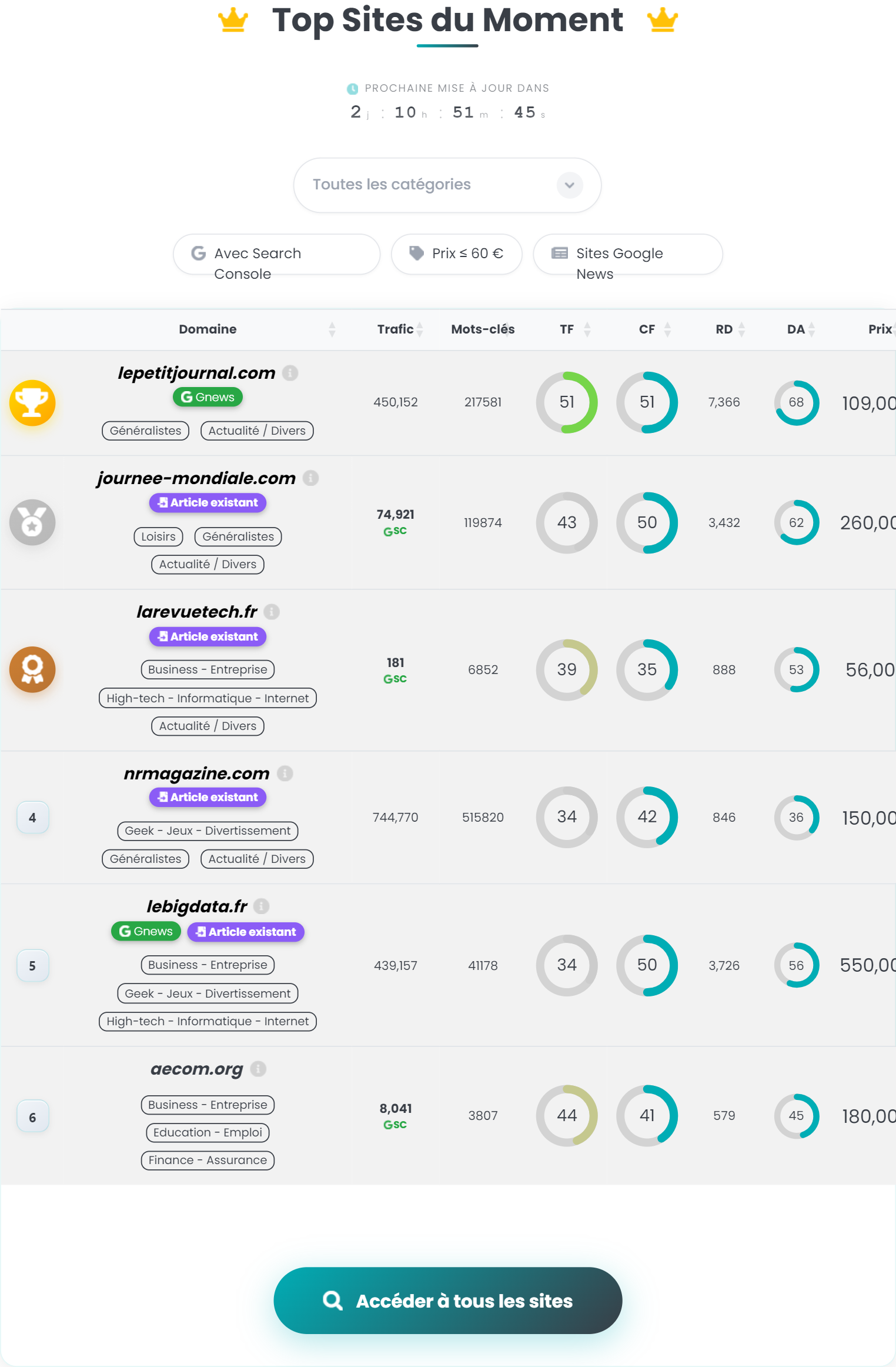The height and width of the screenshot is (1367, 896).
Task: Open the lepetitjournal.com domain link
Action: 196,373
